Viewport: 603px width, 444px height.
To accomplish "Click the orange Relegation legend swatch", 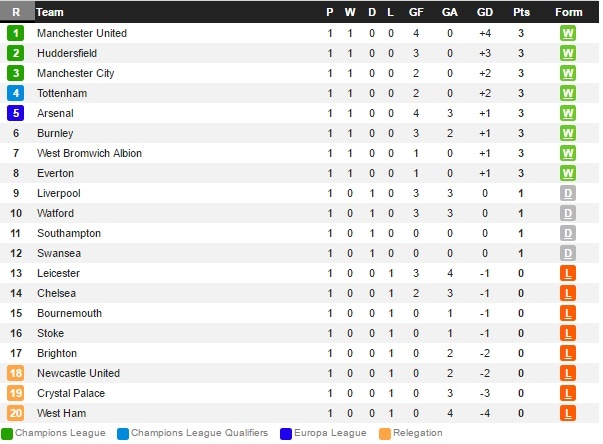I will [x=386, y=433].
